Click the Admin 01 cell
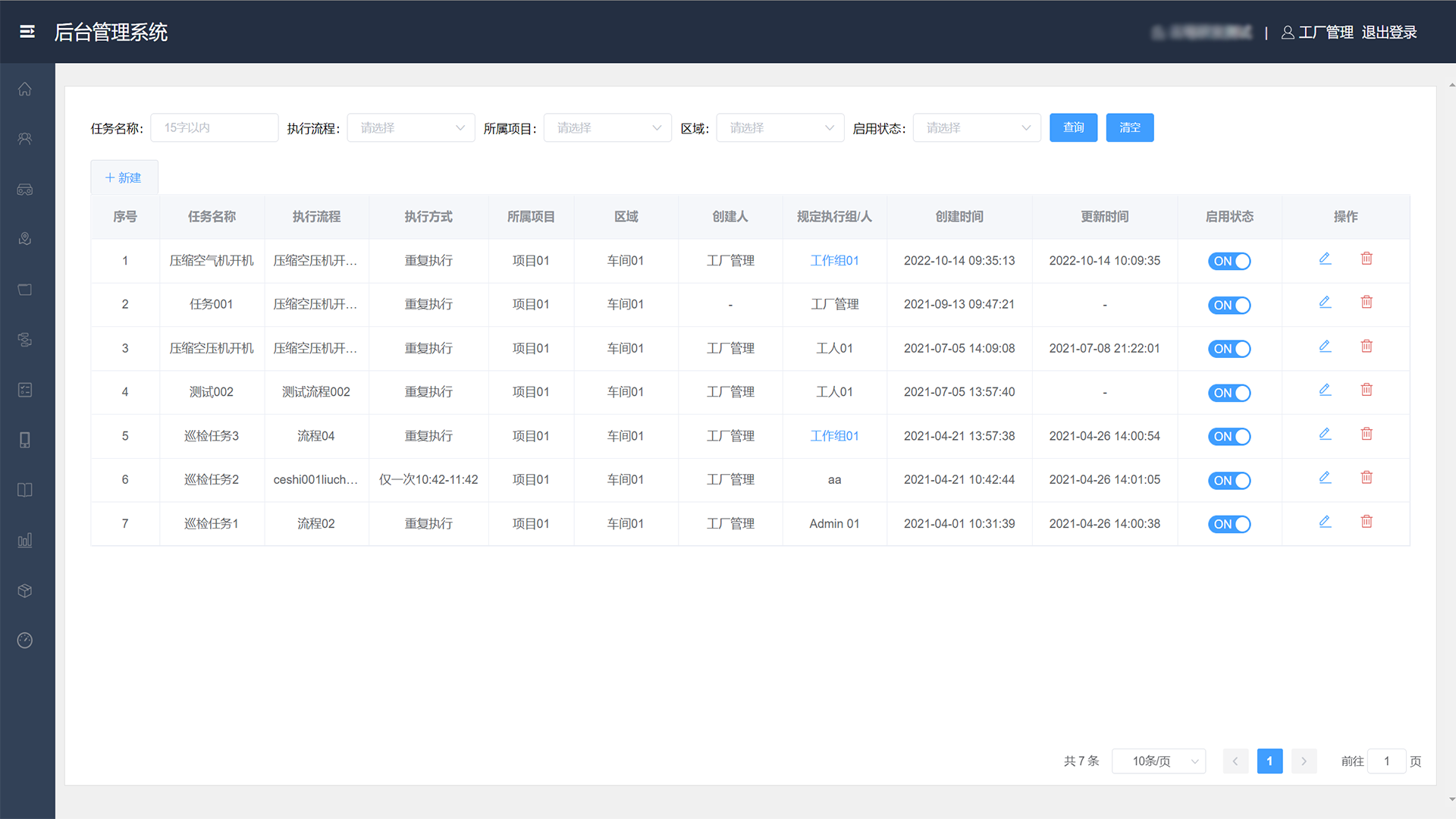1456x819 pixels. click(834, 523)
